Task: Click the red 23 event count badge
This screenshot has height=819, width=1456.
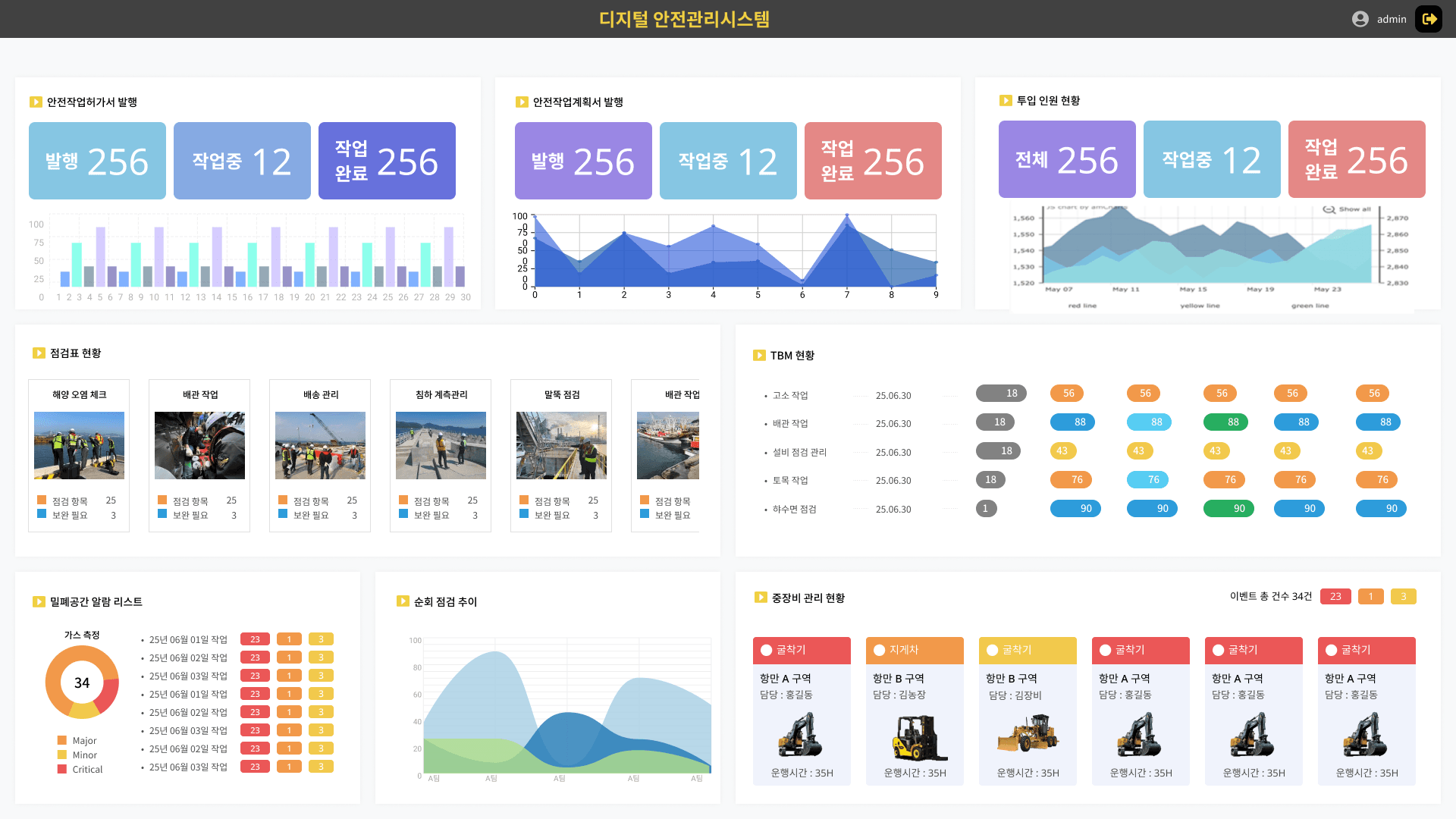Action: [1335, 596]
